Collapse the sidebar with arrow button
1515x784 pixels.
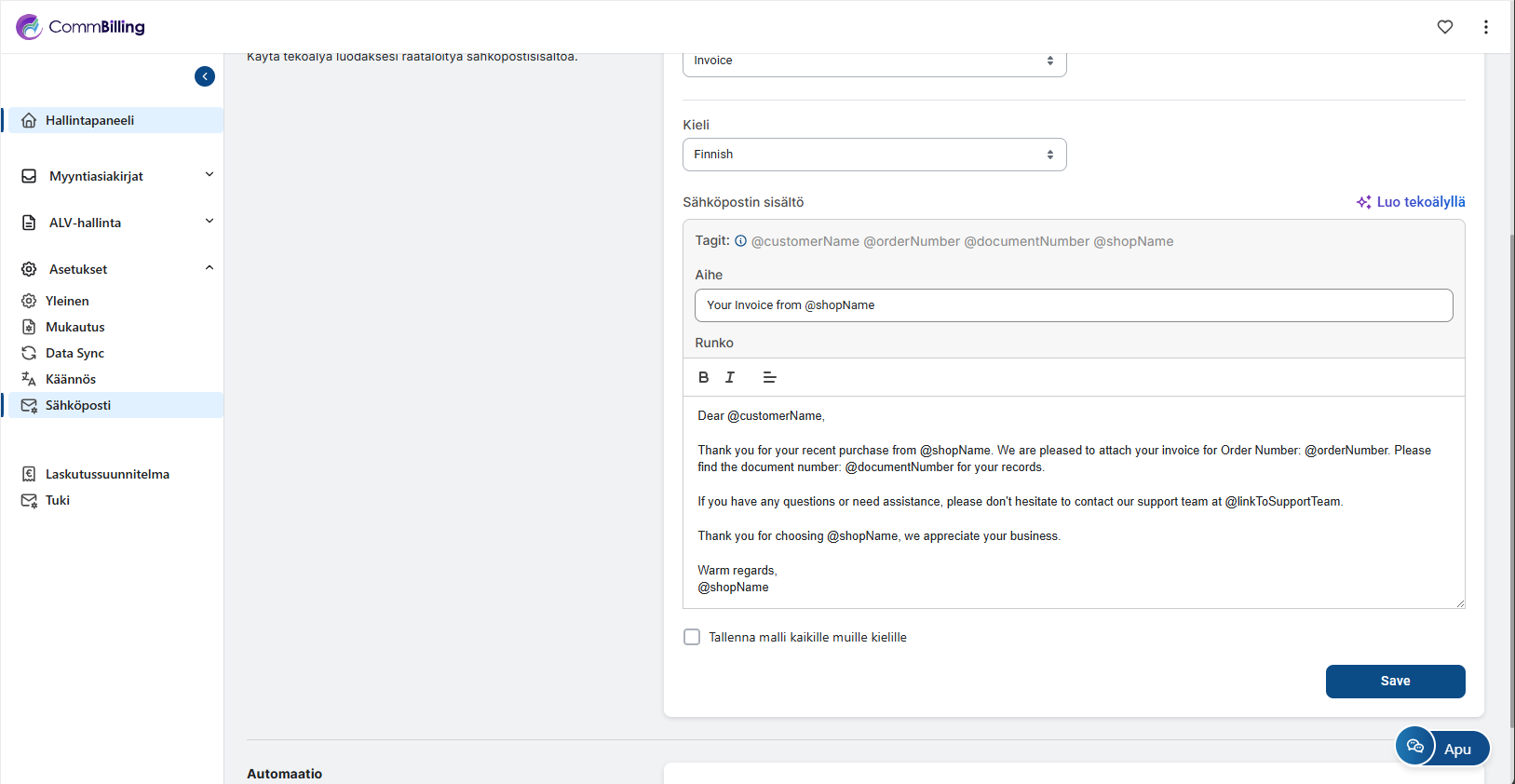(x=205, y=76)
